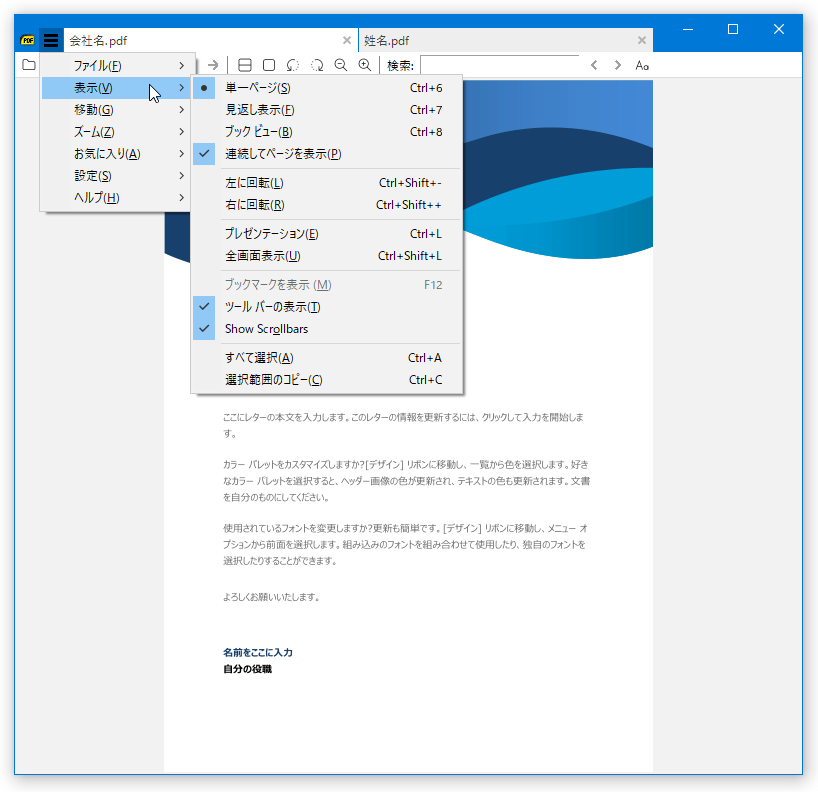The image size is (818, 792).
Task: Click the find previous arrow icon
Action: (x=594, y=65)
